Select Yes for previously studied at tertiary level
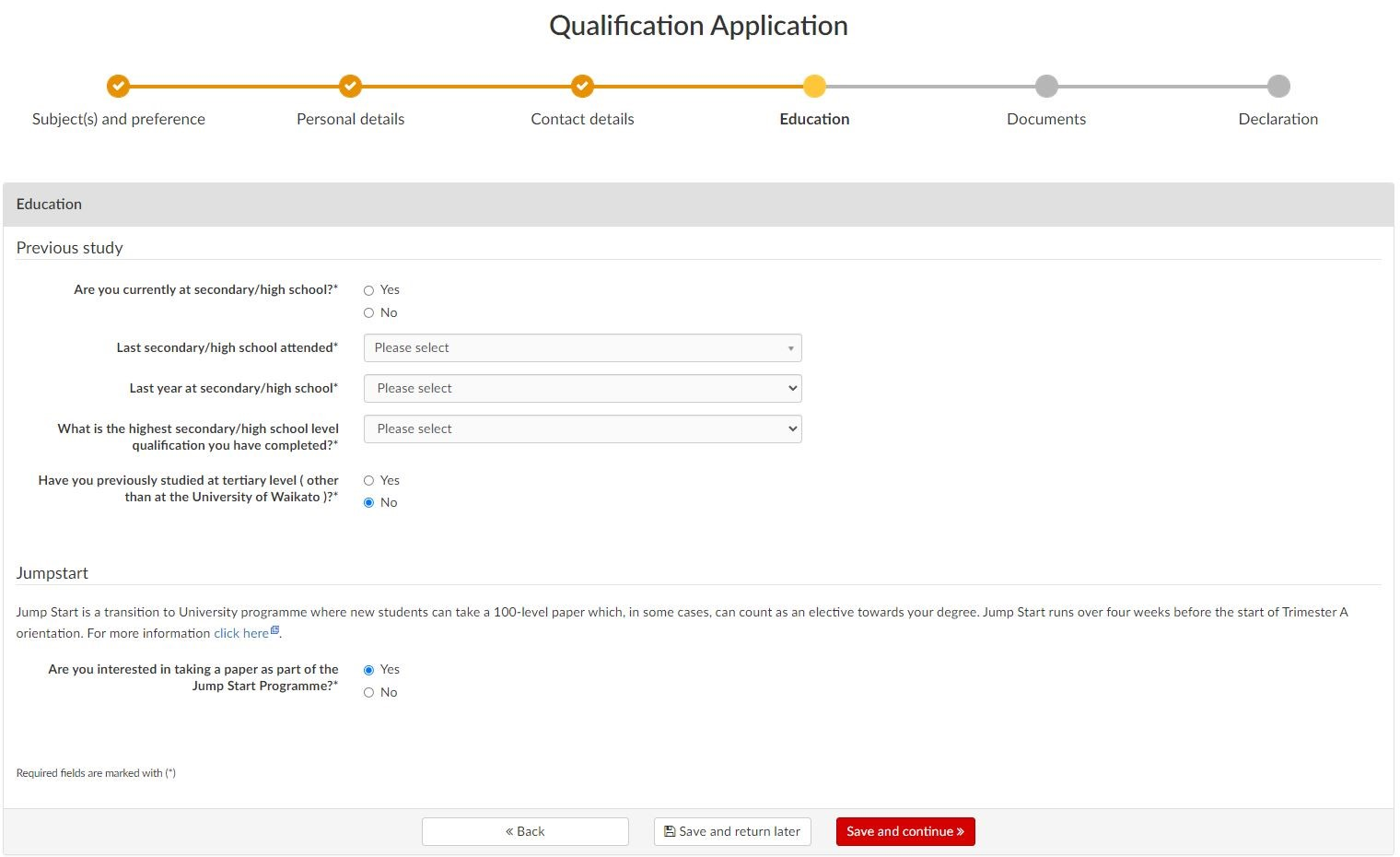1400x857 pixels. [368, 481]
